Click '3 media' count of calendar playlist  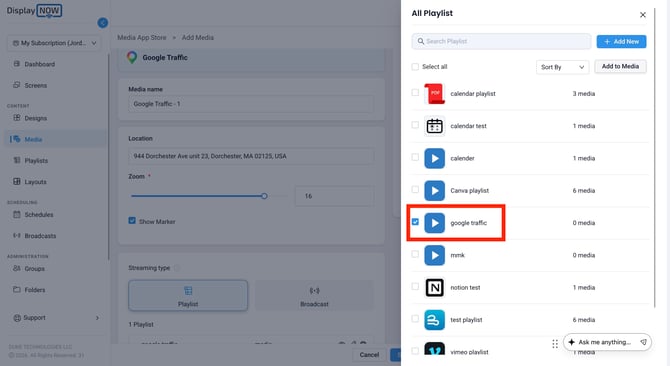[584, 94]
